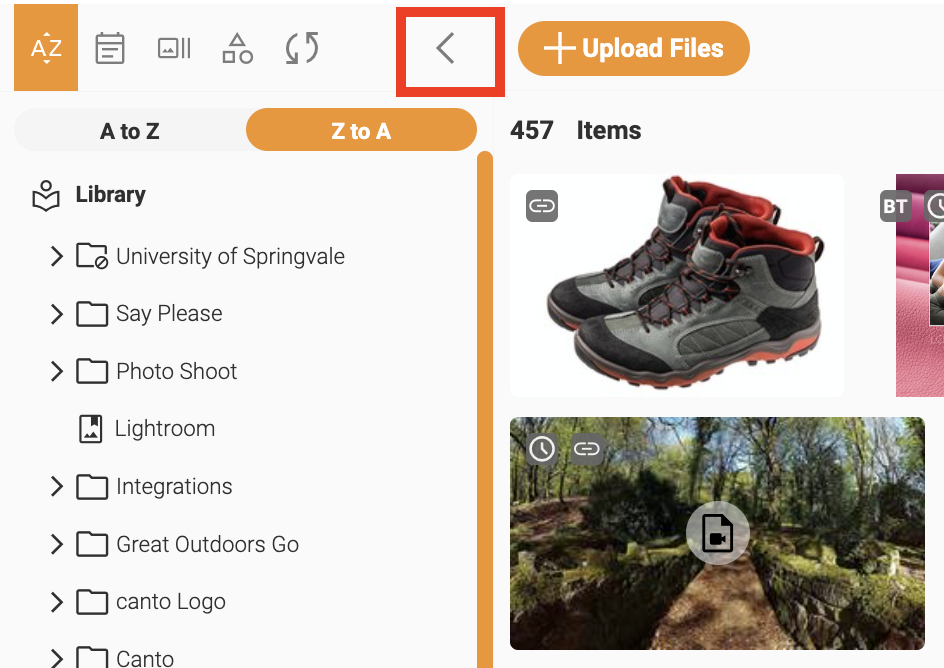Click the refresh sync arrows icon
This screenshot has height=668, width=944.
coord(302,48)
